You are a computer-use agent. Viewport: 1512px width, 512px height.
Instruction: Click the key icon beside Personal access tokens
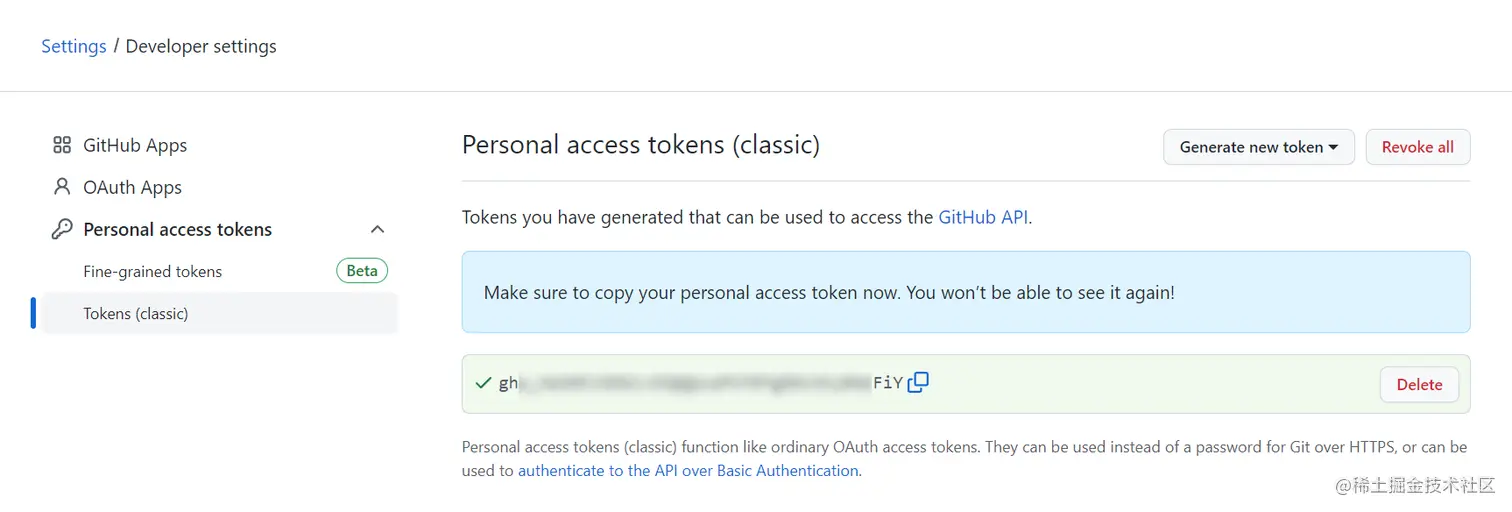(62, 229)
